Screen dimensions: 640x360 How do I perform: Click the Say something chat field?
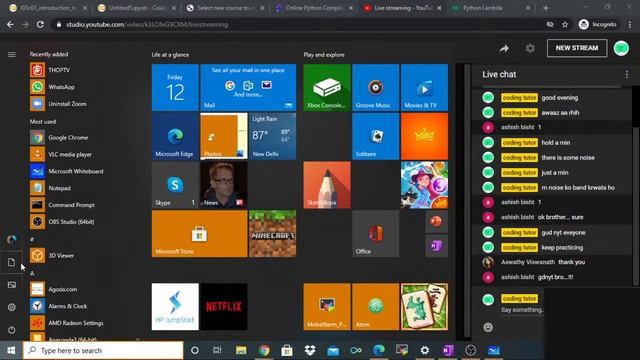tap(522, 310)
